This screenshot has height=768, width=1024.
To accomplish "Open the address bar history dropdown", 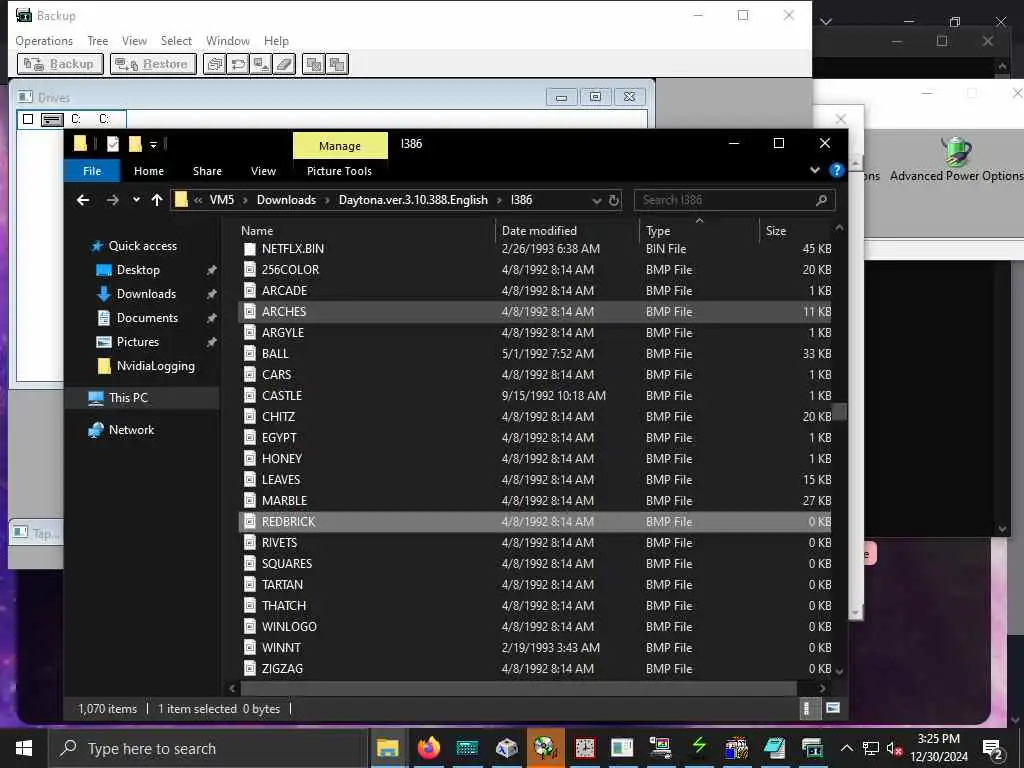I will [596, 200].
